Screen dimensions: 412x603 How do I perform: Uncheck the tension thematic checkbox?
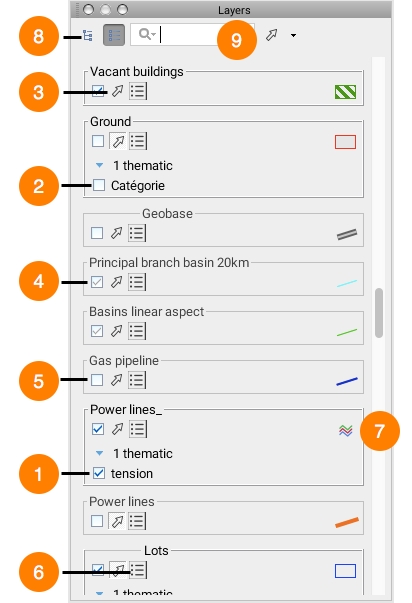point(99,473)
